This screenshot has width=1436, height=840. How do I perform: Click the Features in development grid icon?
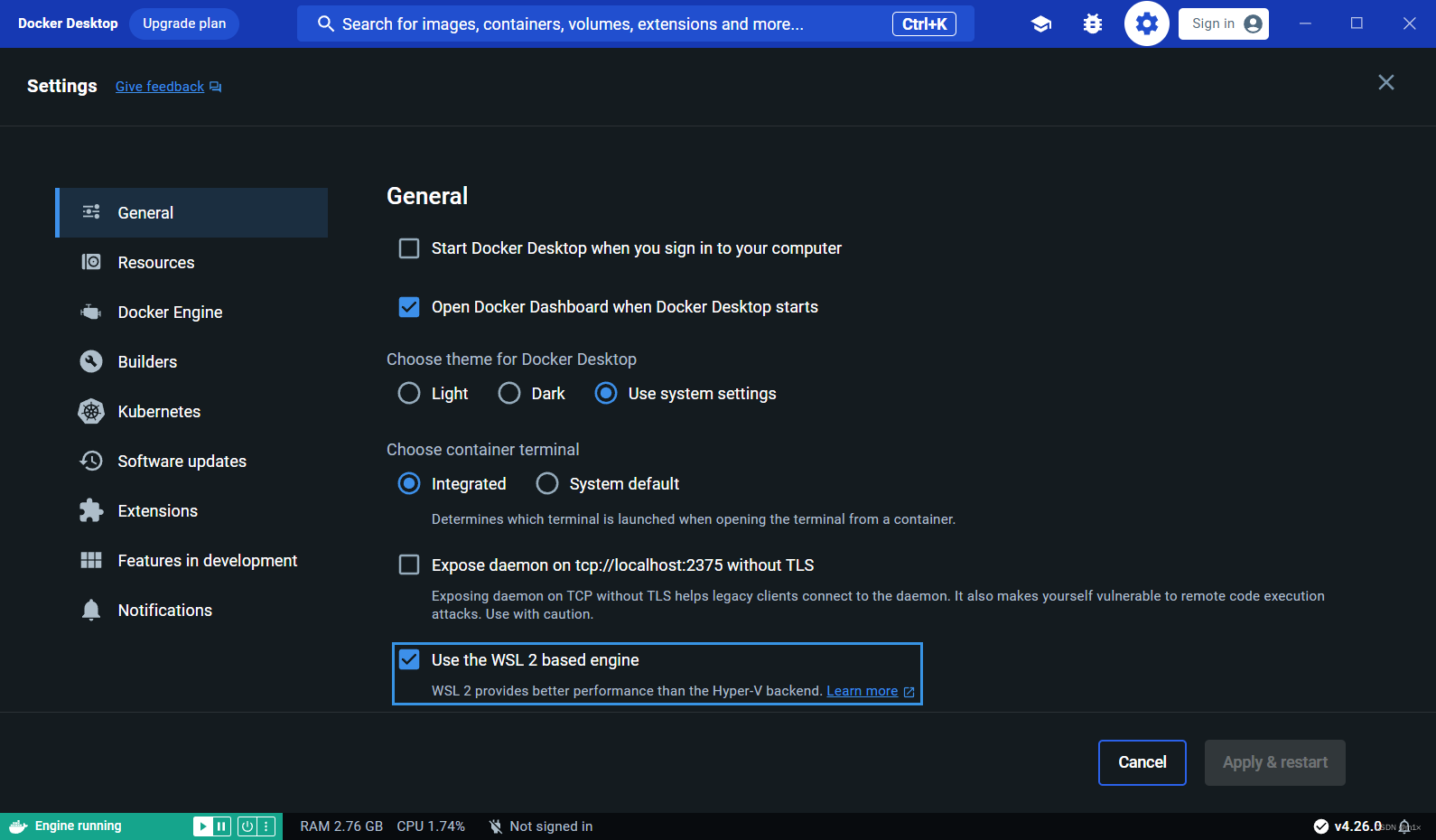pos(91,560)
